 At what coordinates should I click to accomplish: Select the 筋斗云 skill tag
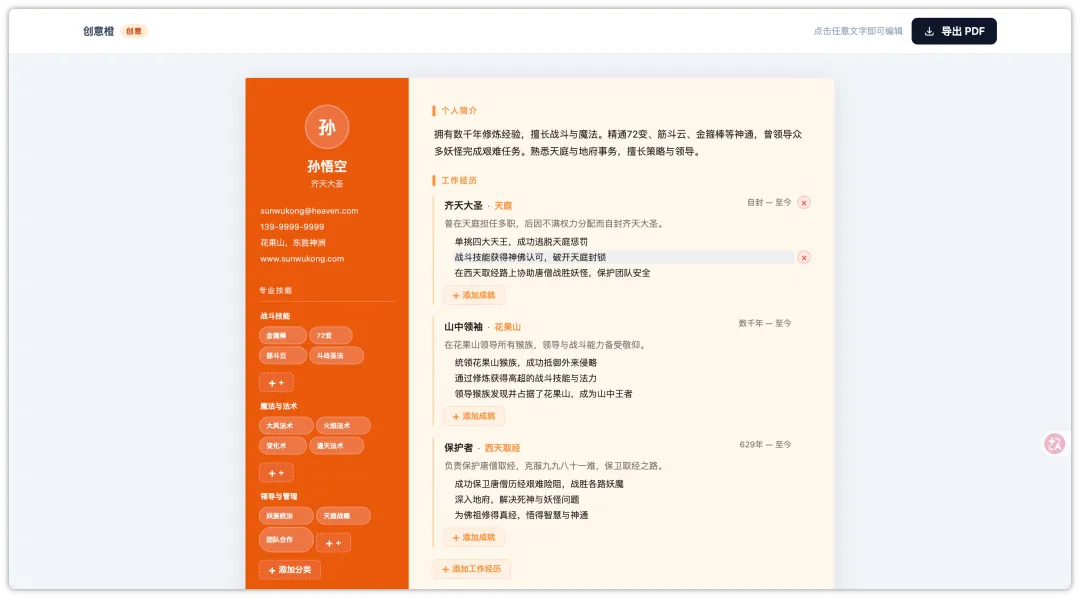point(282,355)
